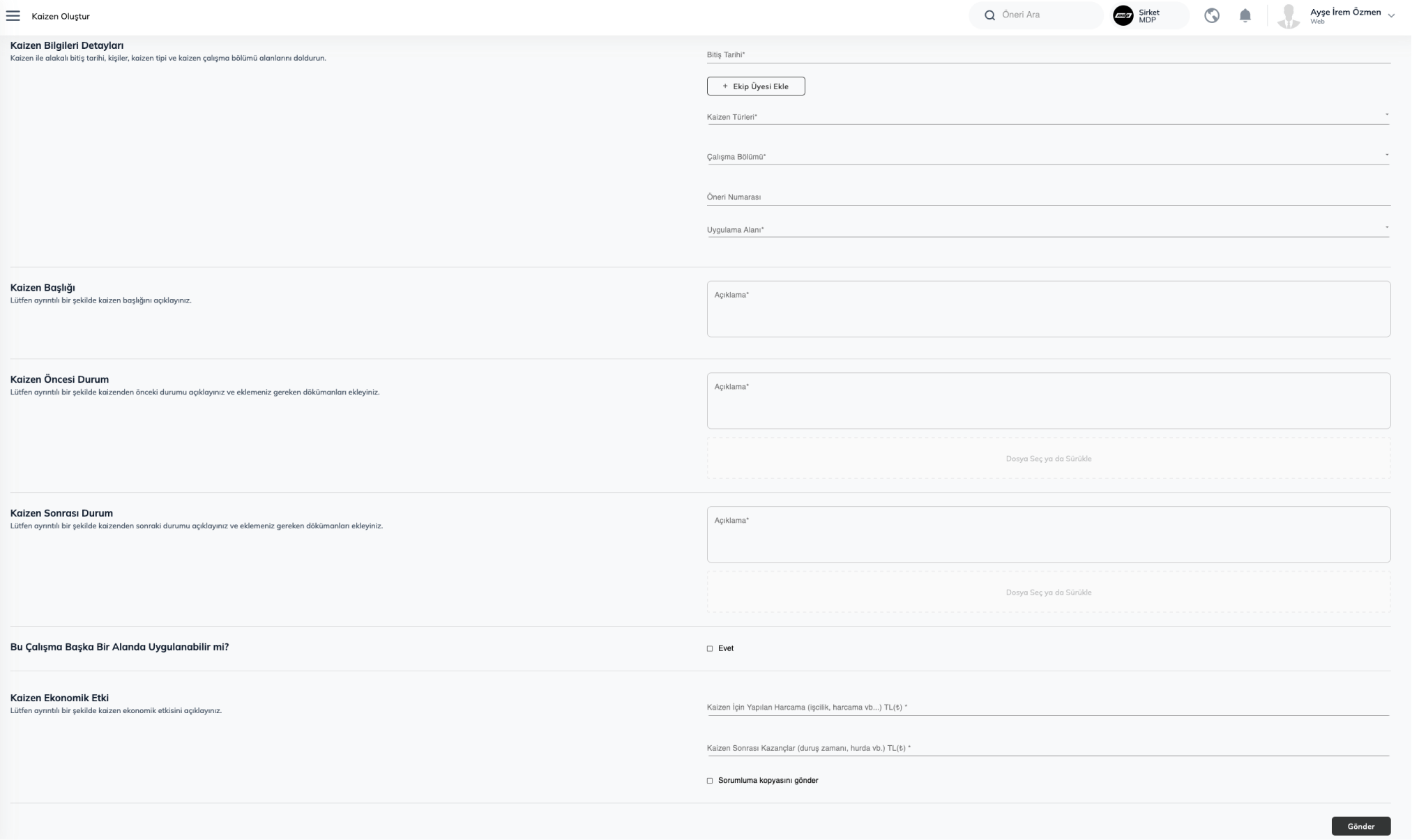Click the user avatar picture
Image resolution: width=1412 pixels, height=840 pixels.
(1288, 15)
